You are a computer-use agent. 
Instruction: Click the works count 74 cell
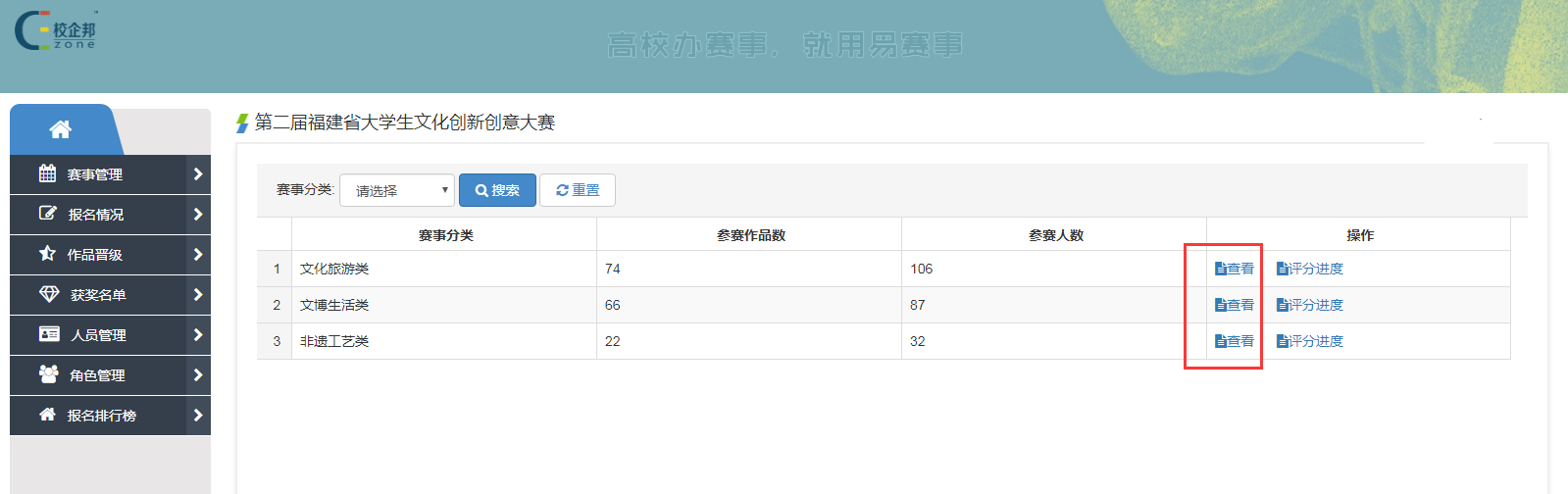pos(749,269)
